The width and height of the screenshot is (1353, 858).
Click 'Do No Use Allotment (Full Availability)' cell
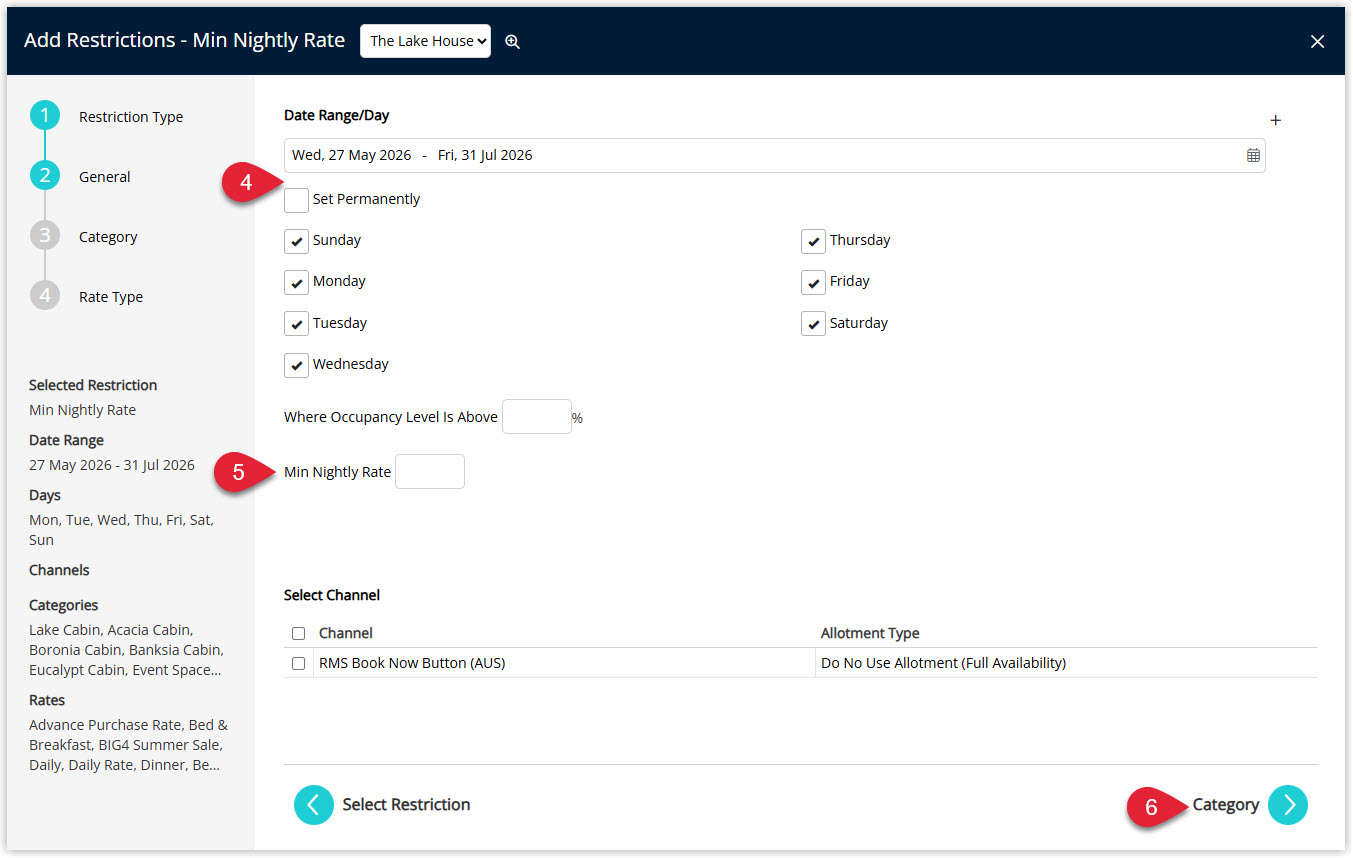[943, 663]
